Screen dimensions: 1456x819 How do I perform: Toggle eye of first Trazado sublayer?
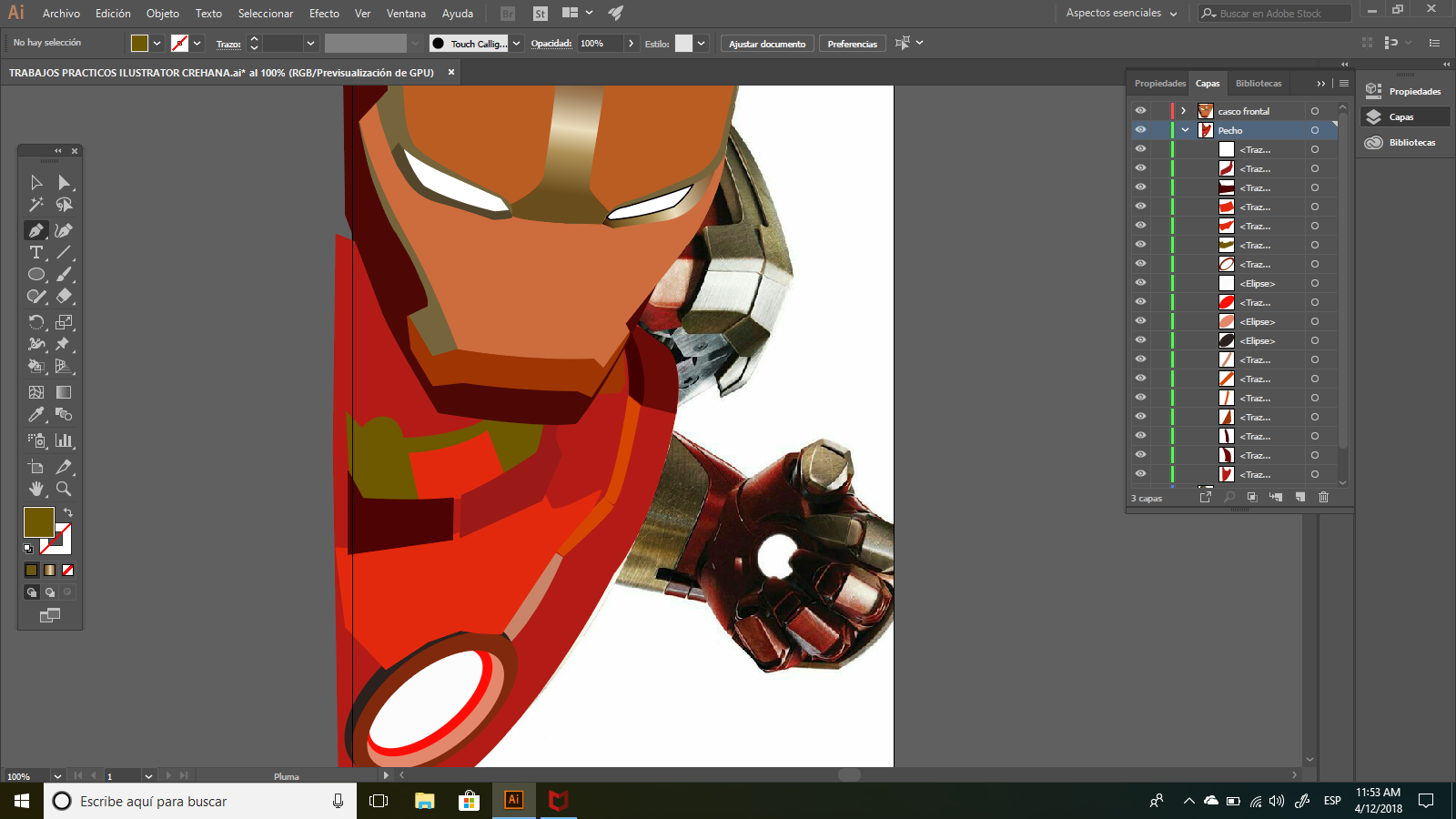coord(1140,148)
